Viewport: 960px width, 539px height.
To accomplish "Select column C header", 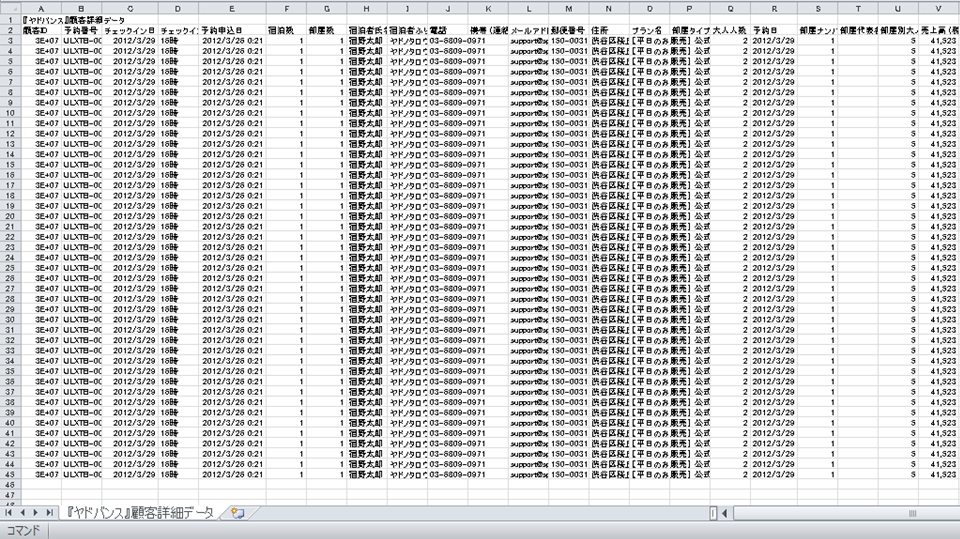I will coord(130,9).
